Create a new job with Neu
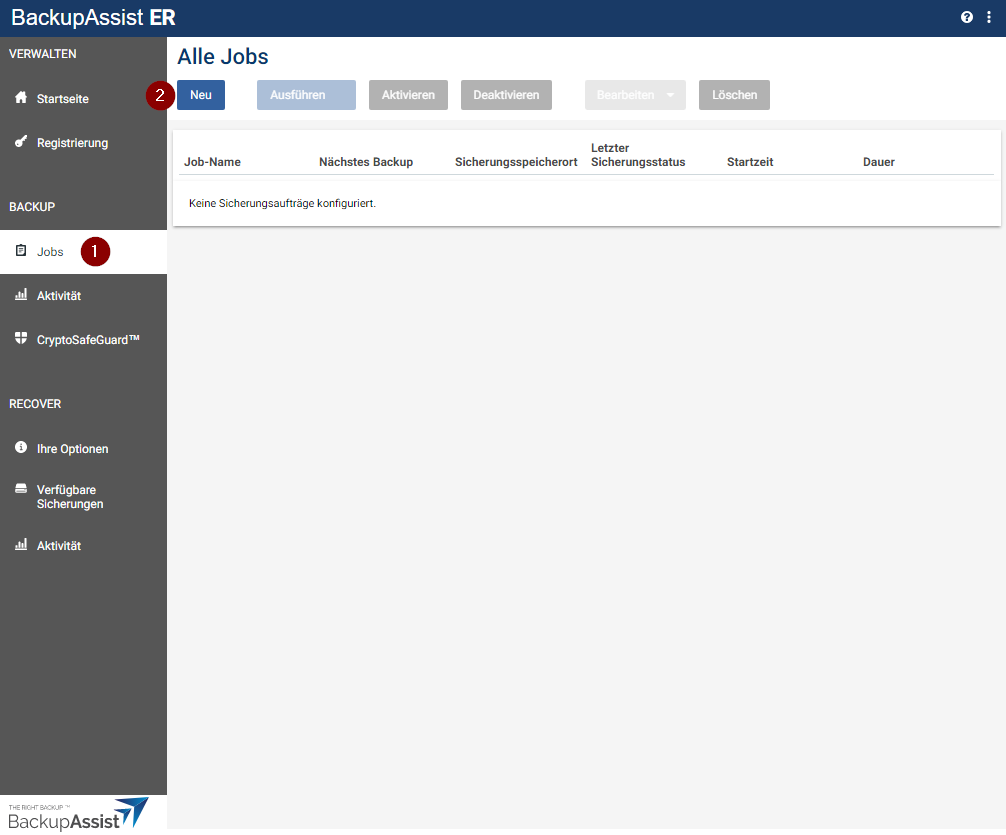1006x835 pixels. (x=201, y=95)
